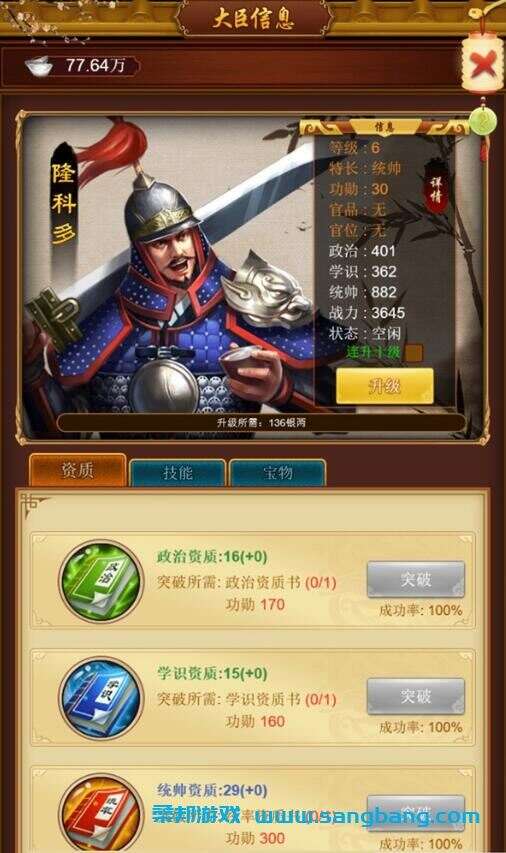
Task: Tap the green 政治 book icon
Action: [x=101, y=581]
